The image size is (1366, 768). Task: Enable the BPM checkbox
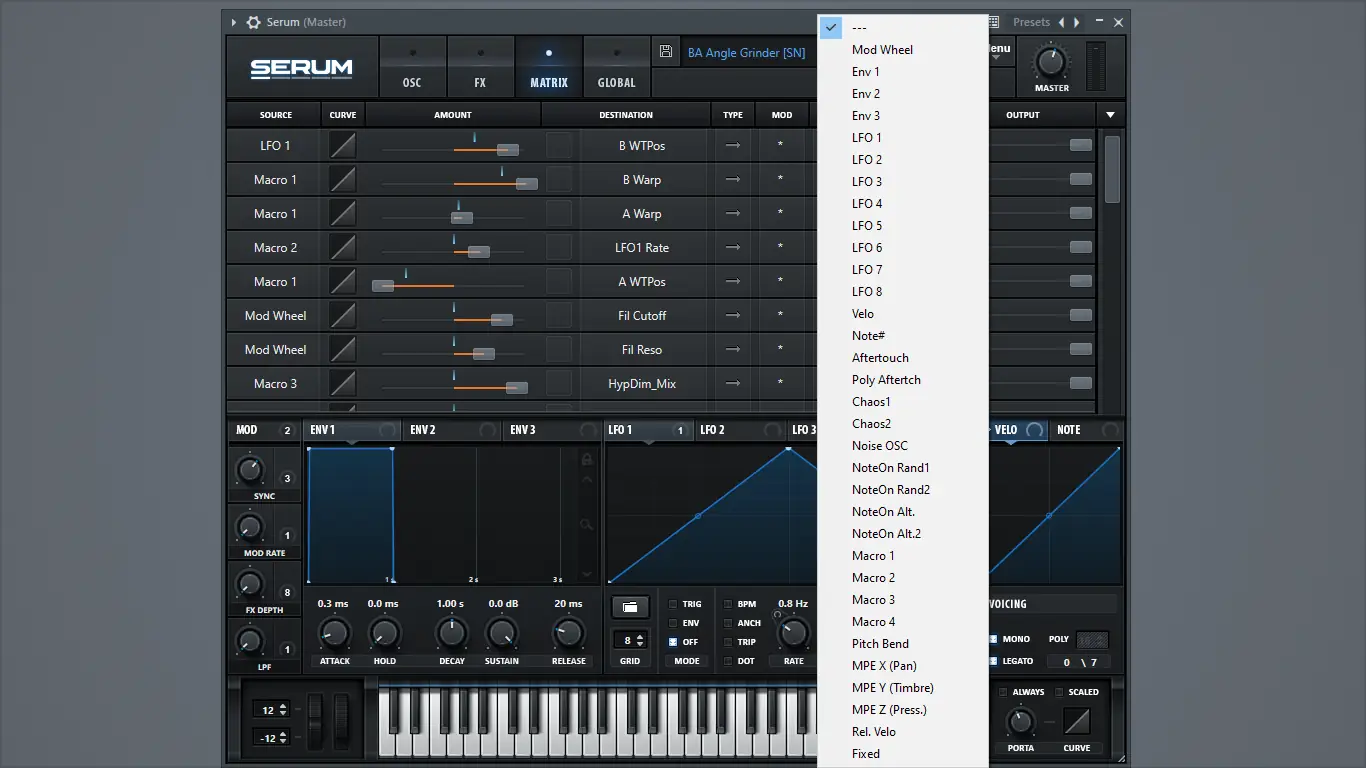click(728, 604)
